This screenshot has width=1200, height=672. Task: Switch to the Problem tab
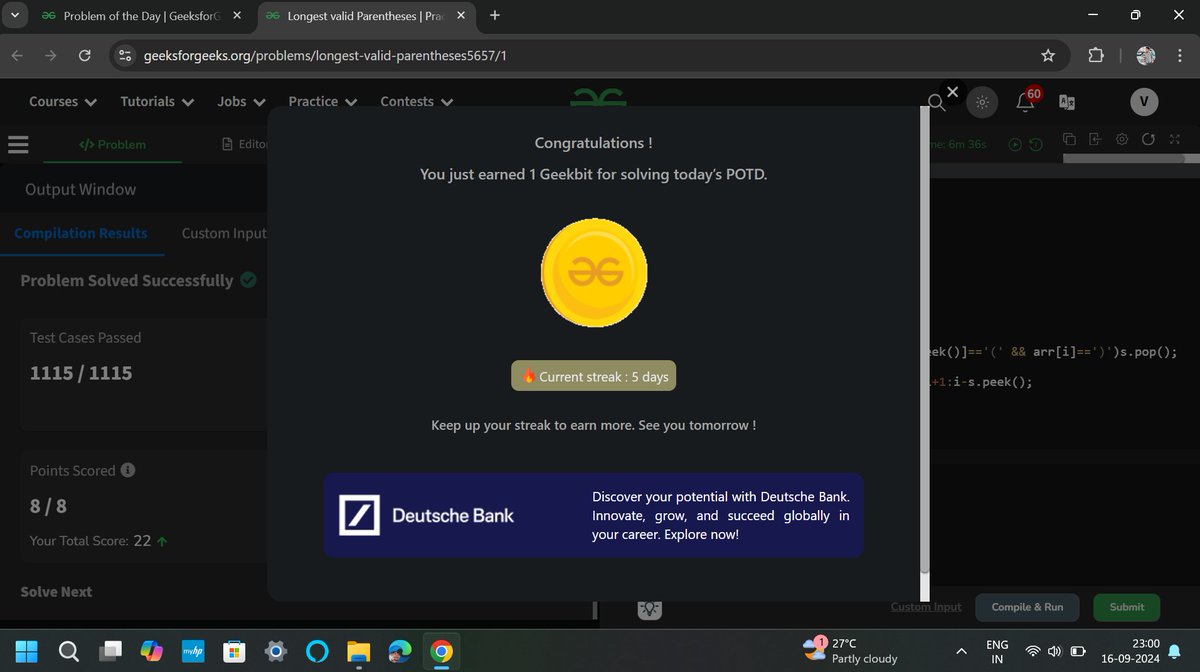click(112, 144)
